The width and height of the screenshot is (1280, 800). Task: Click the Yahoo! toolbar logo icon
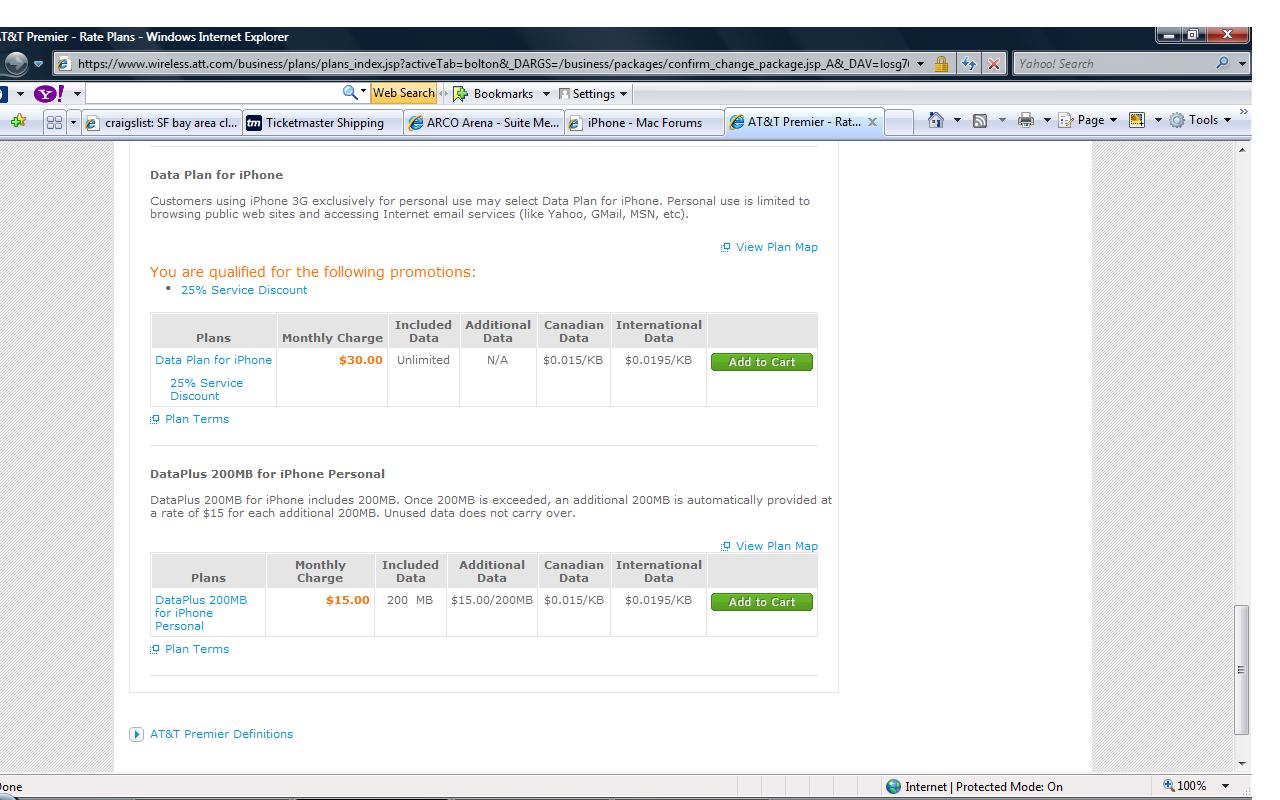(x=48, y=93)
